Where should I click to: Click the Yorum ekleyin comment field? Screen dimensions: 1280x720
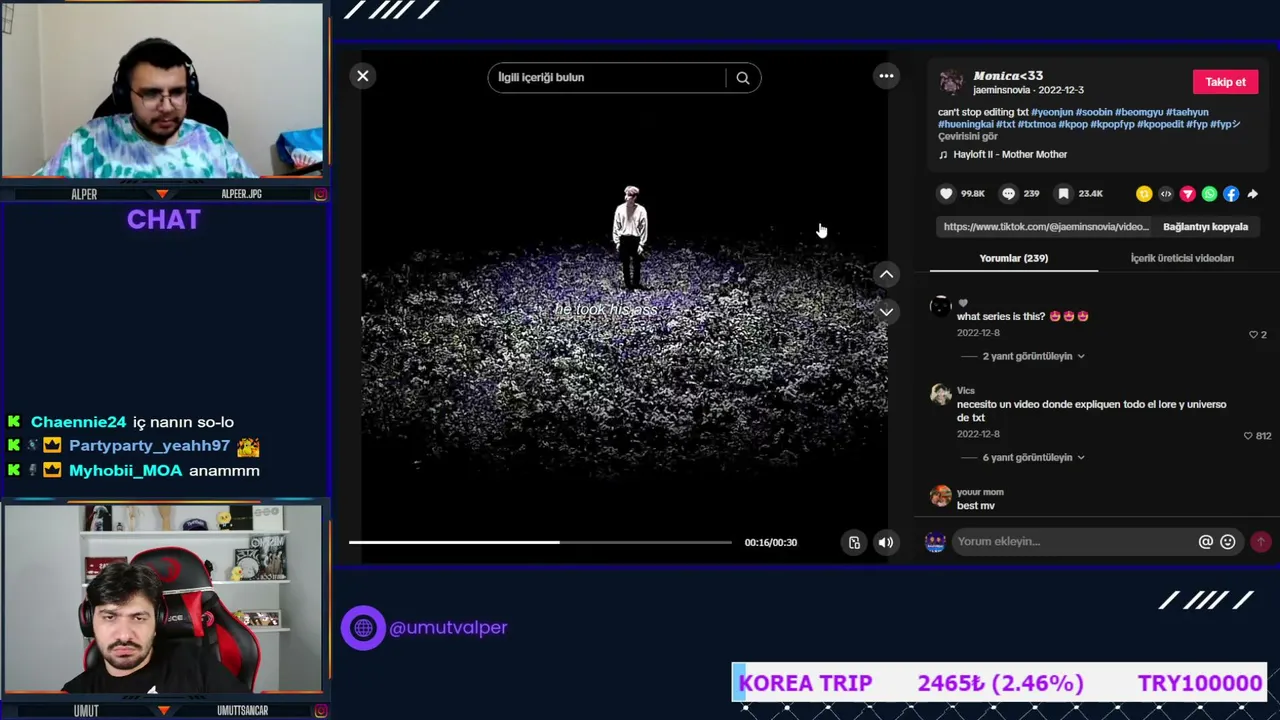pyautogui.click(x=1074, y=542)
